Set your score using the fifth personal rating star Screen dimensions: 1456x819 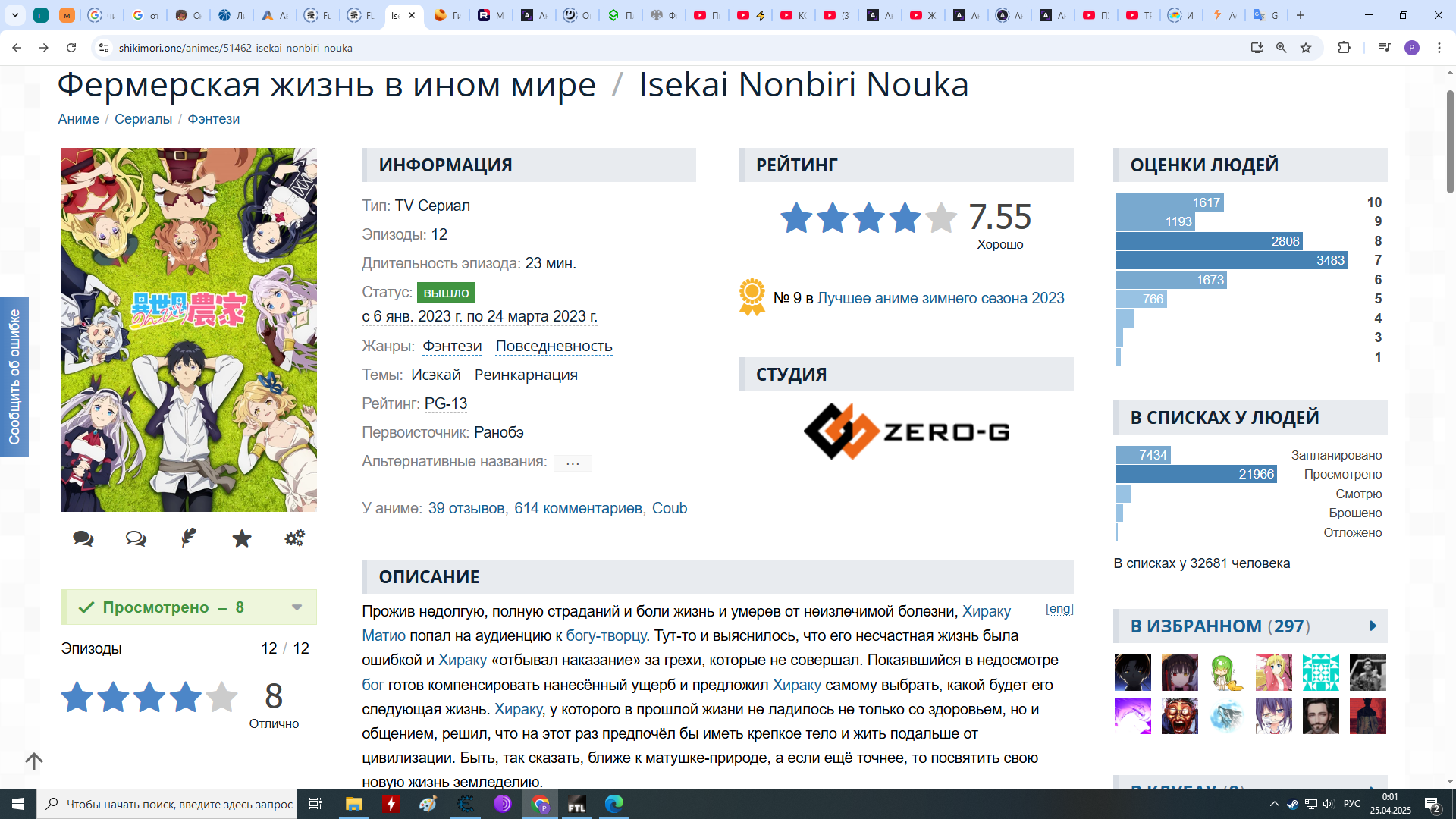(221, 697)
